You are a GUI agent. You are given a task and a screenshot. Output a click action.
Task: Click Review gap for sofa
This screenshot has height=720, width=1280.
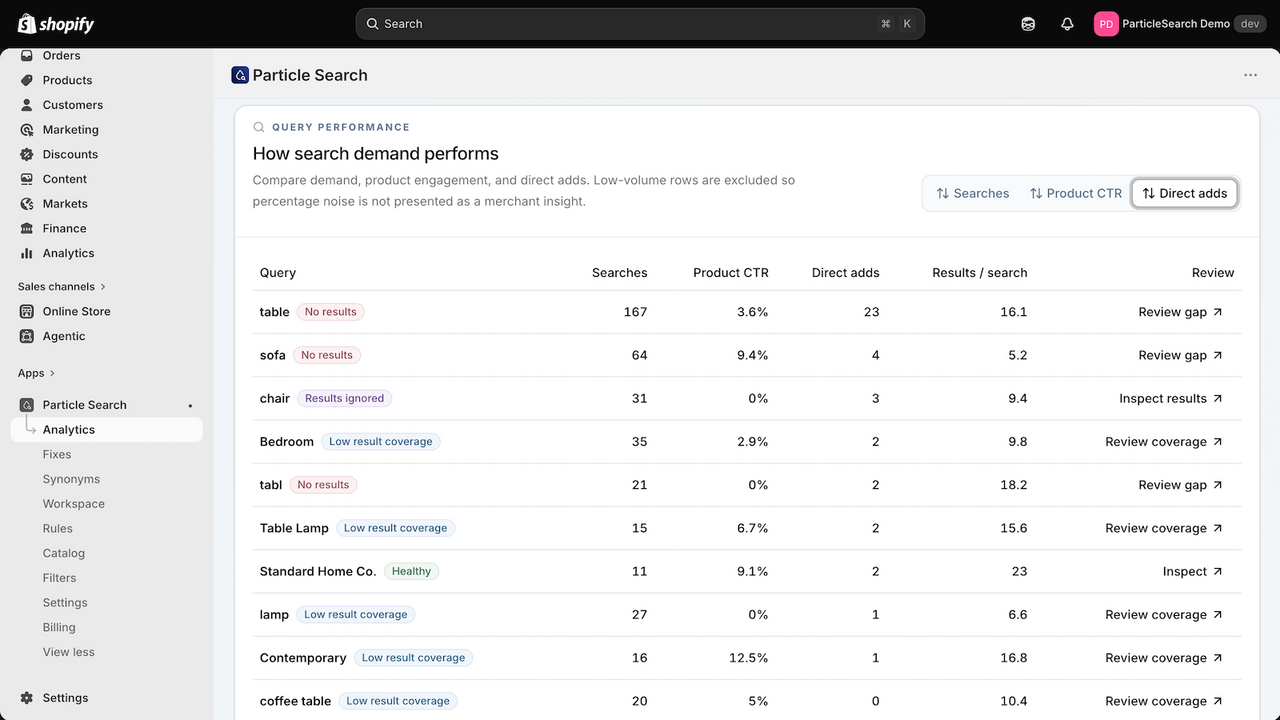point(1180,355)
